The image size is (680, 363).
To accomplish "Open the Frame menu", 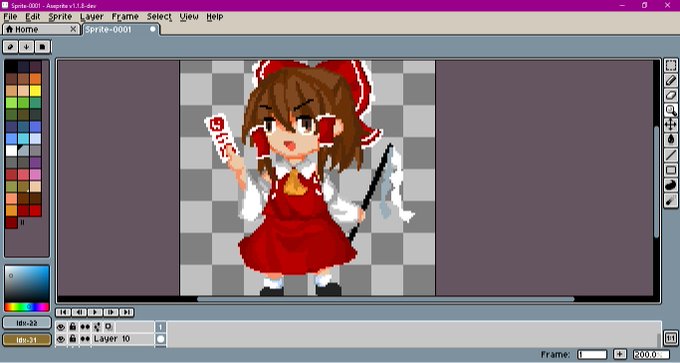I will pos(125,16).
